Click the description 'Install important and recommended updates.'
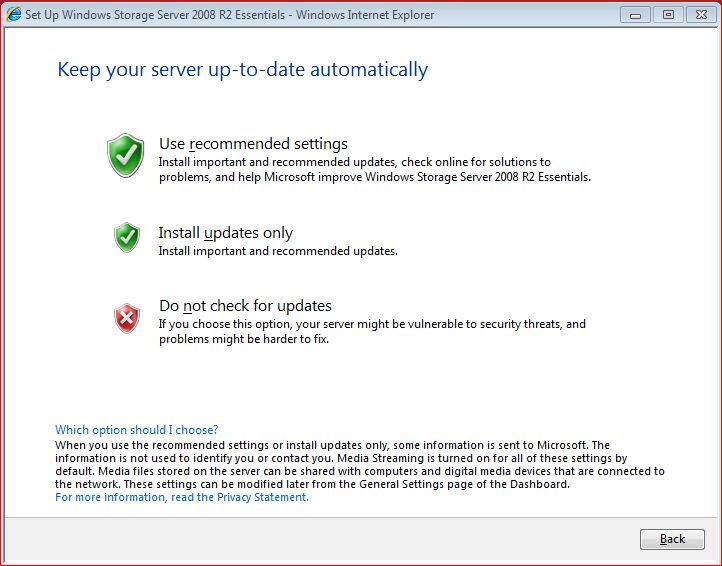The width and height of the screenshot is (722, 566). pos(278,251)
